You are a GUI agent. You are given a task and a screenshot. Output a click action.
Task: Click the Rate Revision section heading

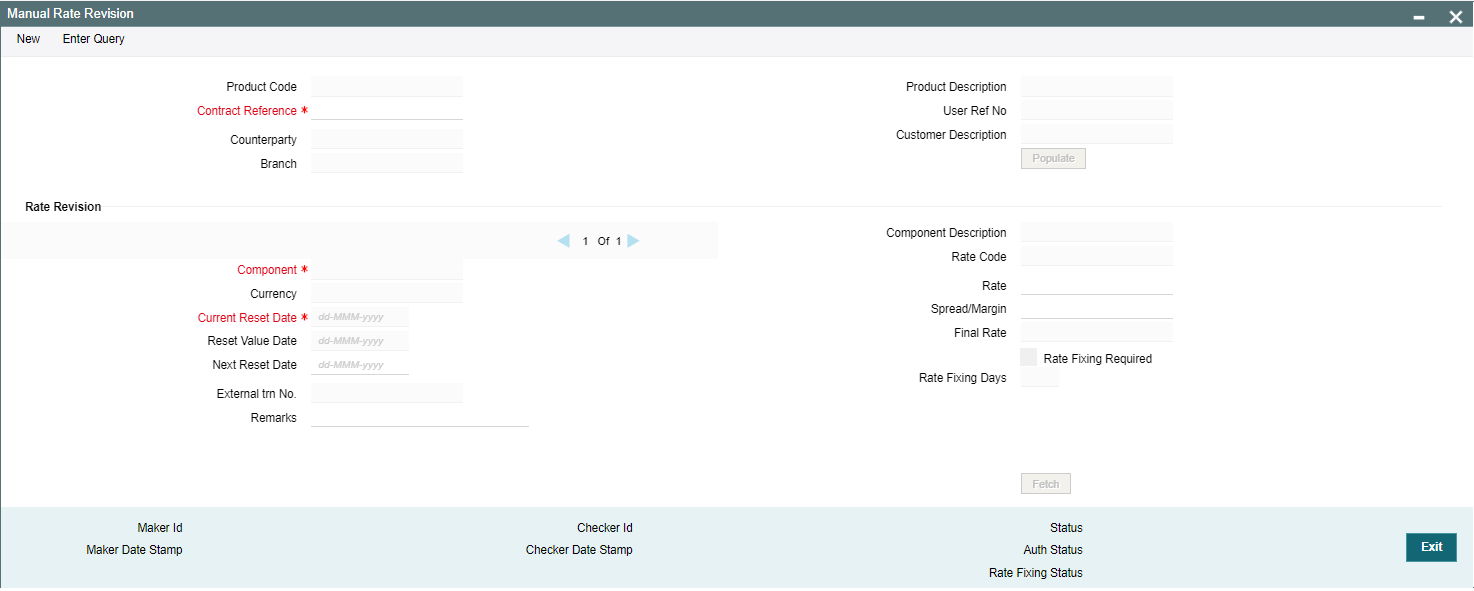point(63,207)
